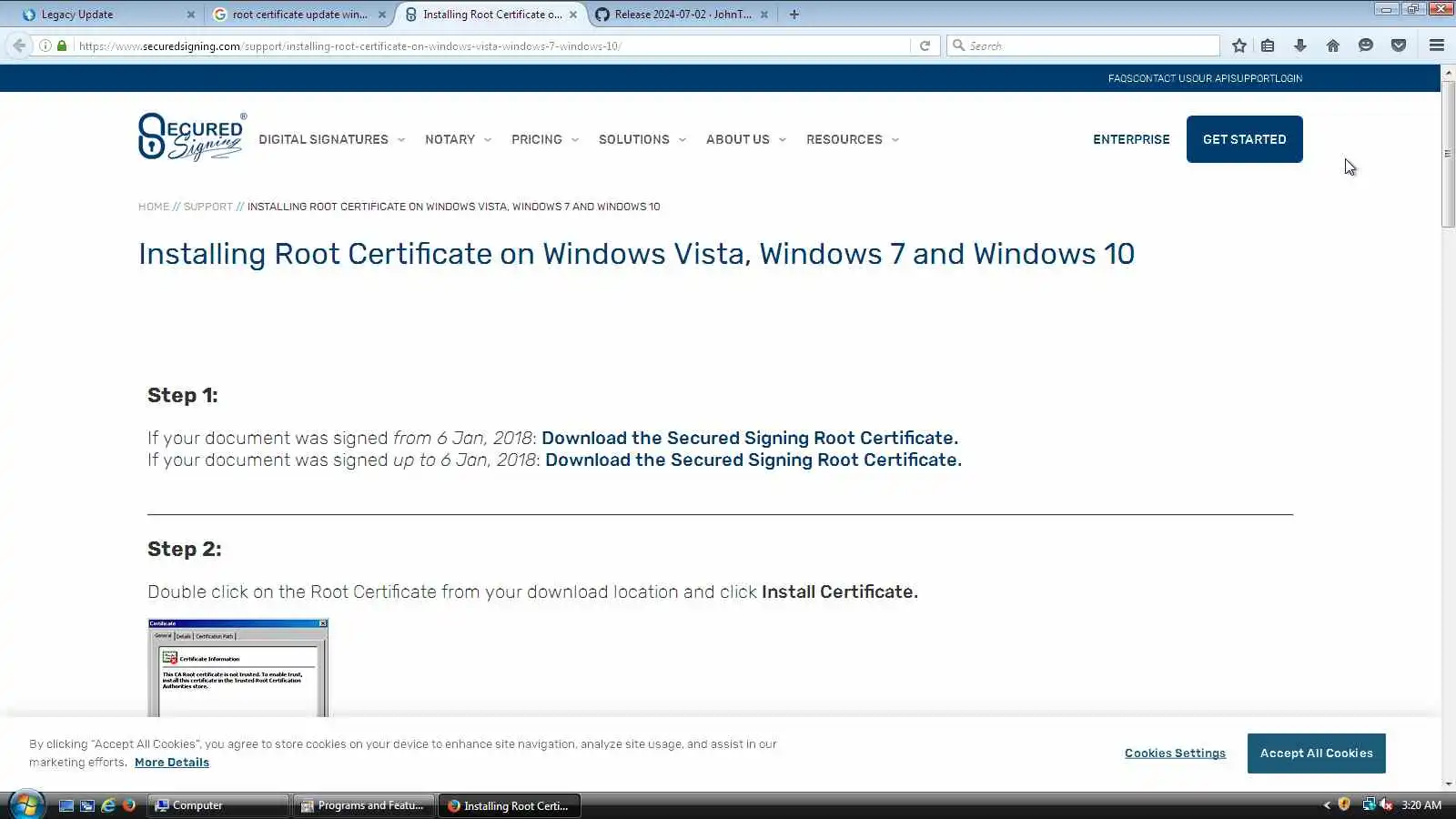
Task: Reload the current page
Action: [925, 45]
